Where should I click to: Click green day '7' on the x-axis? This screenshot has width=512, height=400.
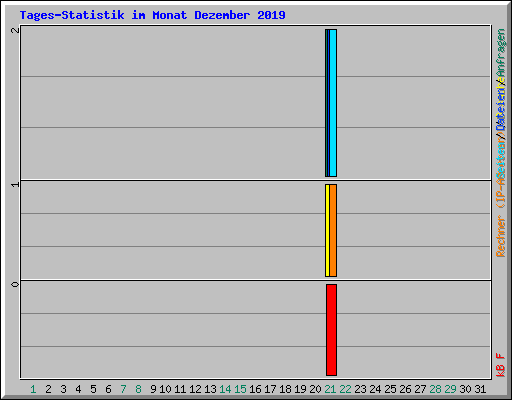tap(123, 389)
